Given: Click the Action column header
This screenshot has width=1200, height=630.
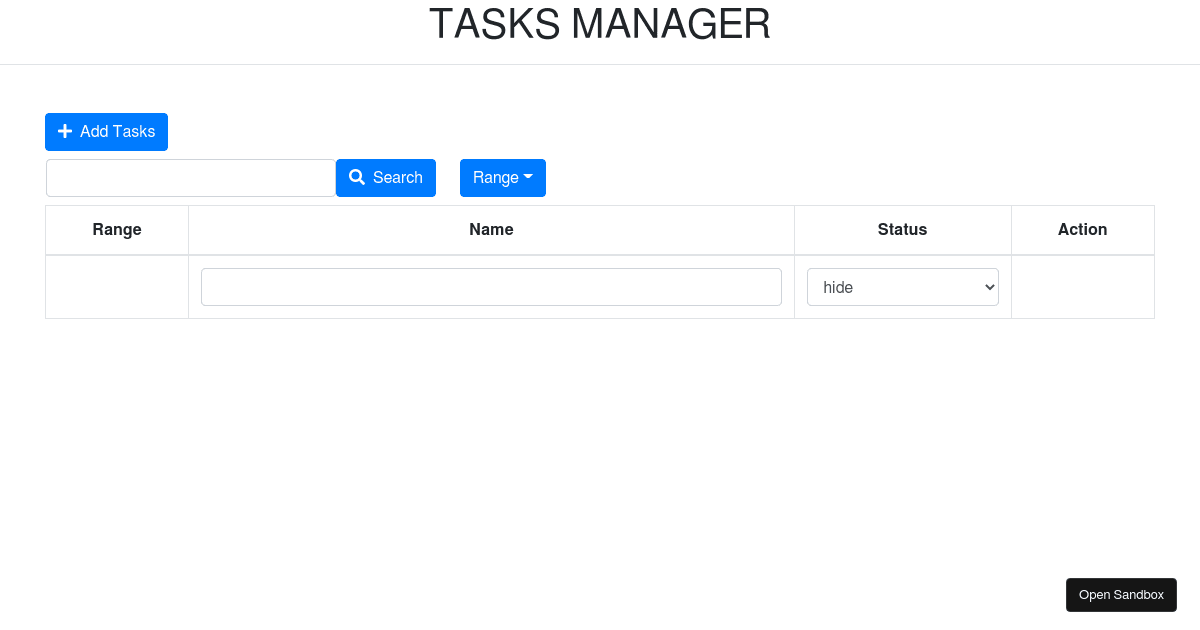Looking at the screenshot, I should [x=1083, y=230].
